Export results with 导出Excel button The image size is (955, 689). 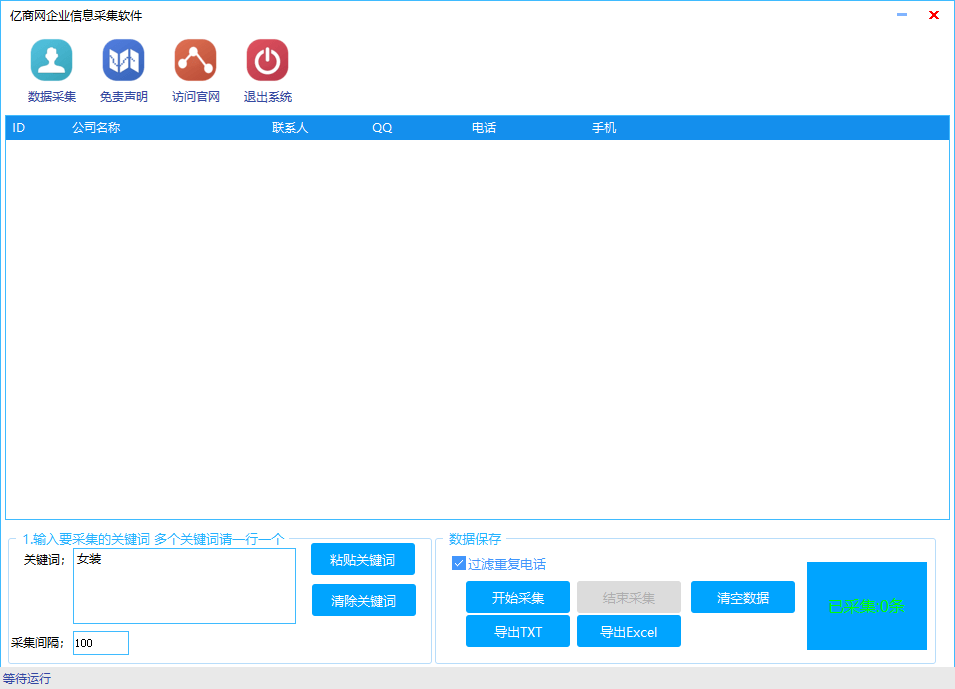pos(629,631)
